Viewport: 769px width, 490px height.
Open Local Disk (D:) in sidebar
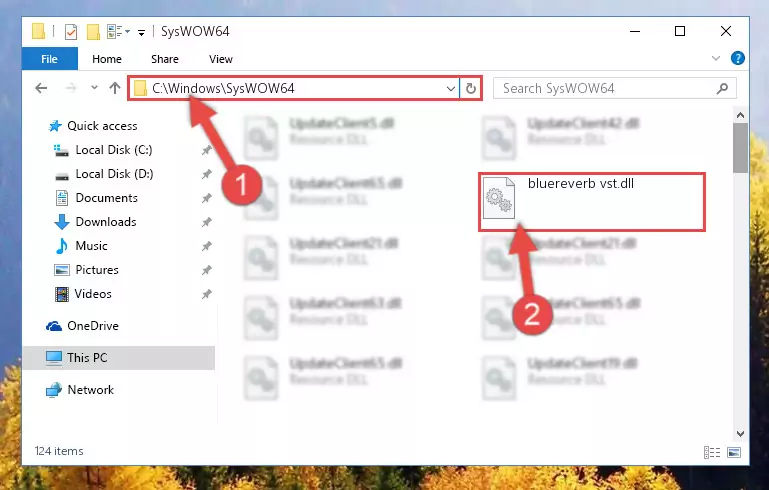pos(114,174)
